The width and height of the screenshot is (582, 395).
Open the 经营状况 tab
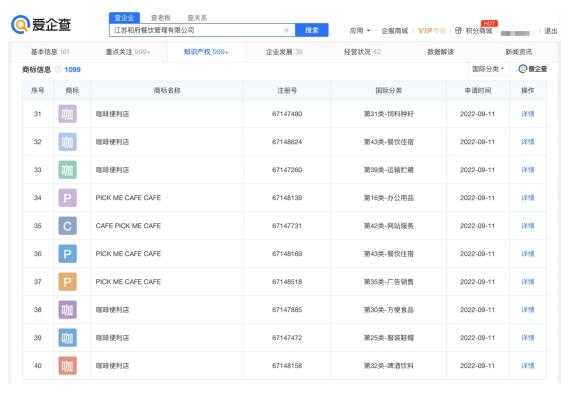(363, 52)
